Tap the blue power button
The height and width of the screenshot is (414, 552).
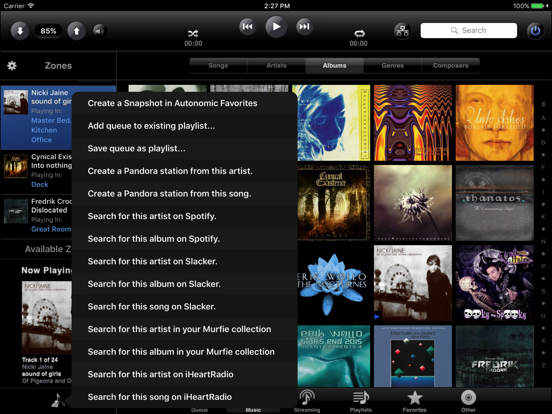coord(535,31)
